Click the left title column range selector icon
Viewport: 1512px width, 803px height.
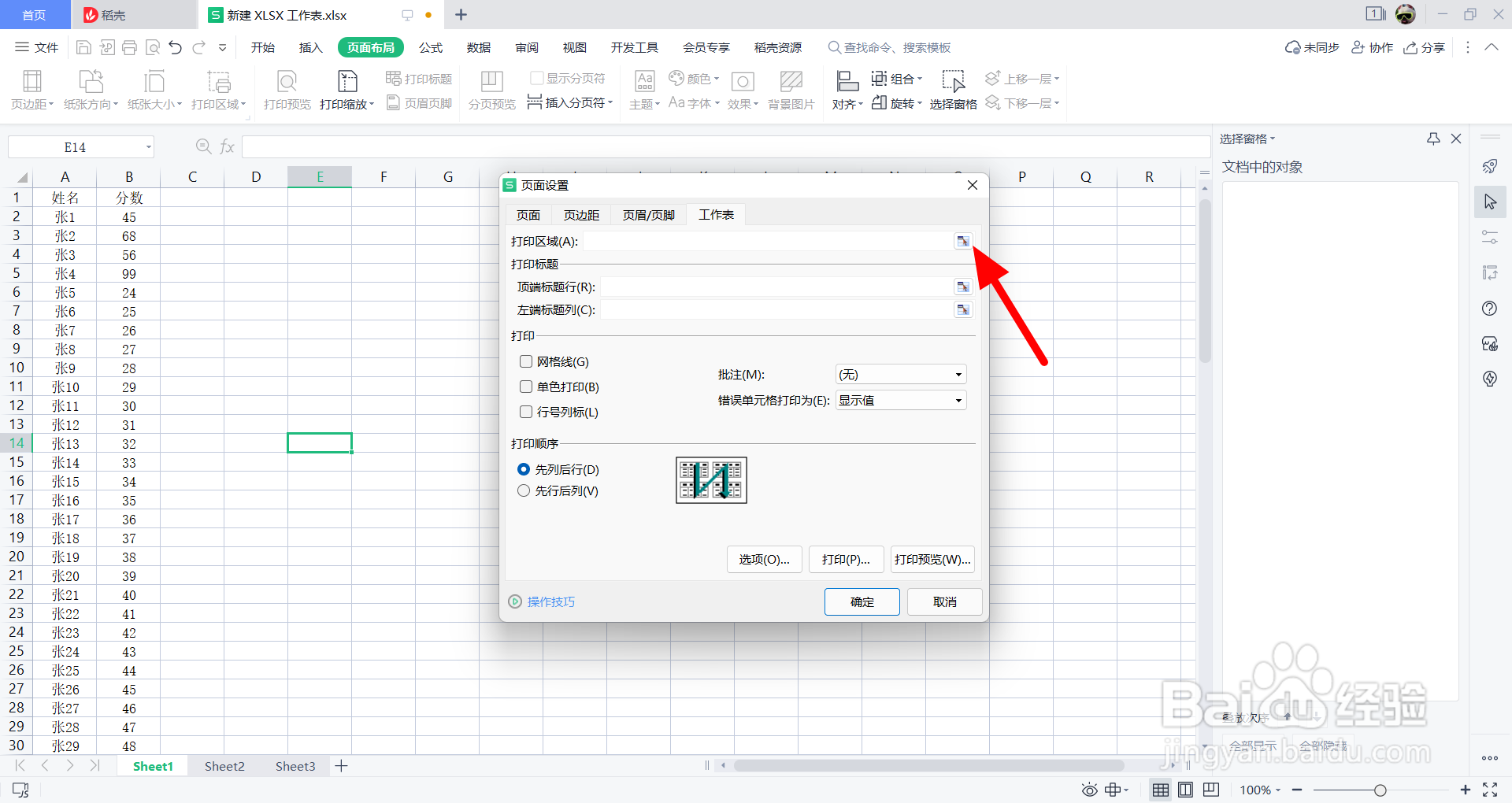[x=963, y=310]
